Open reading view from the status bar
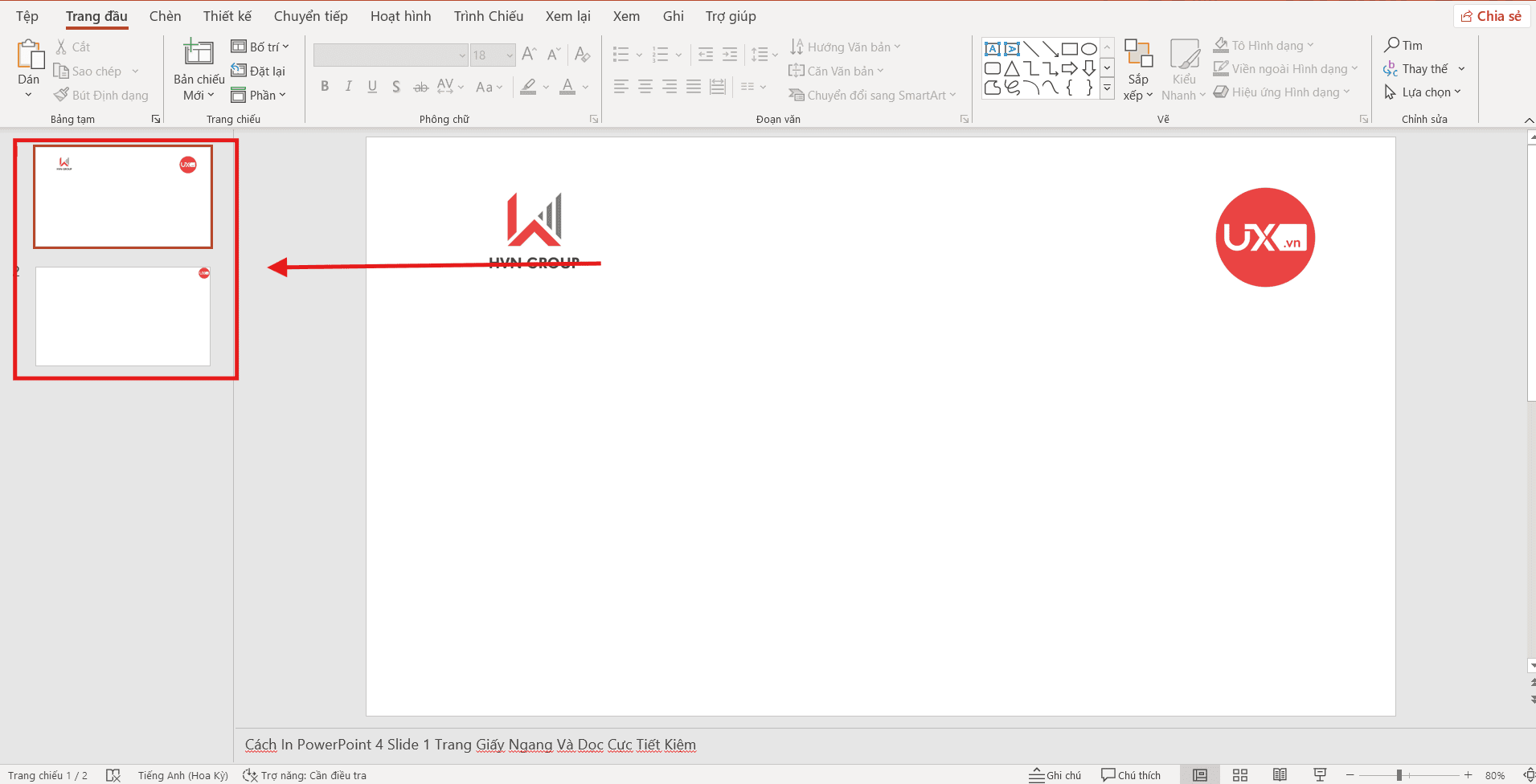 pyautogui.click(x=1280, y=775)
